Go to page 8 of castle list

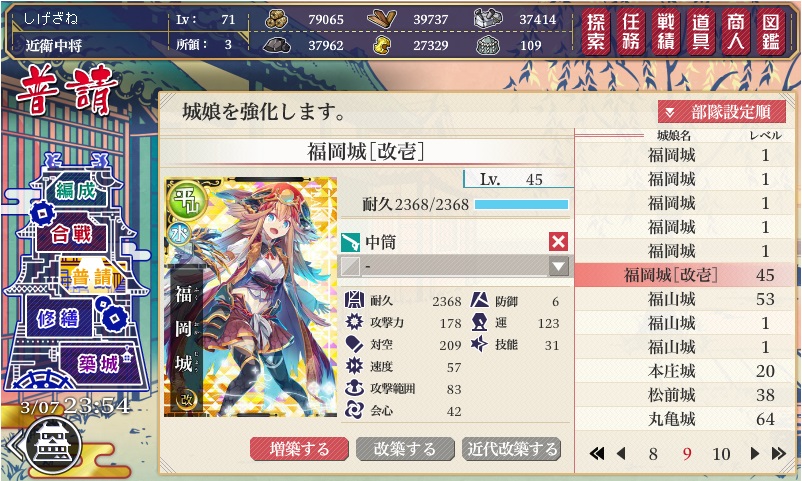point(653,454)
